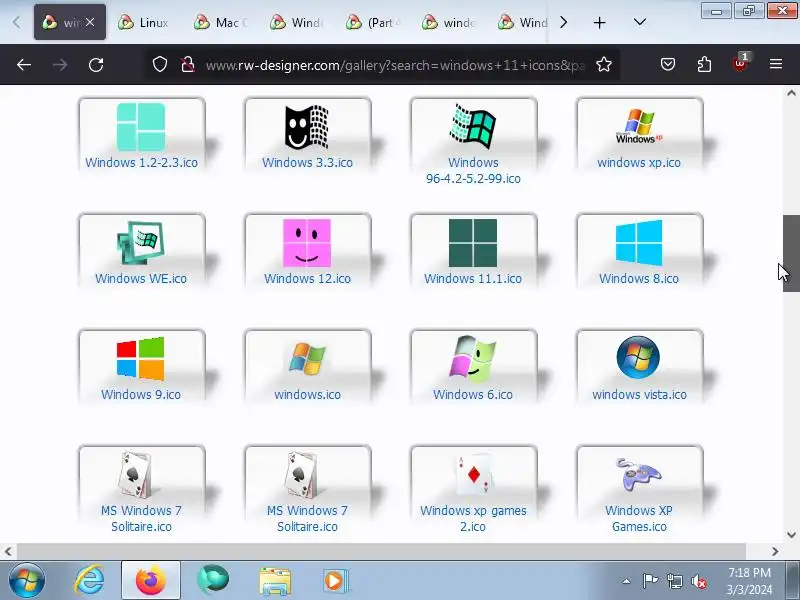Click the horizontal scrollbar right arrow
Viewport: 800px width, 600px height.
[775, 551]
